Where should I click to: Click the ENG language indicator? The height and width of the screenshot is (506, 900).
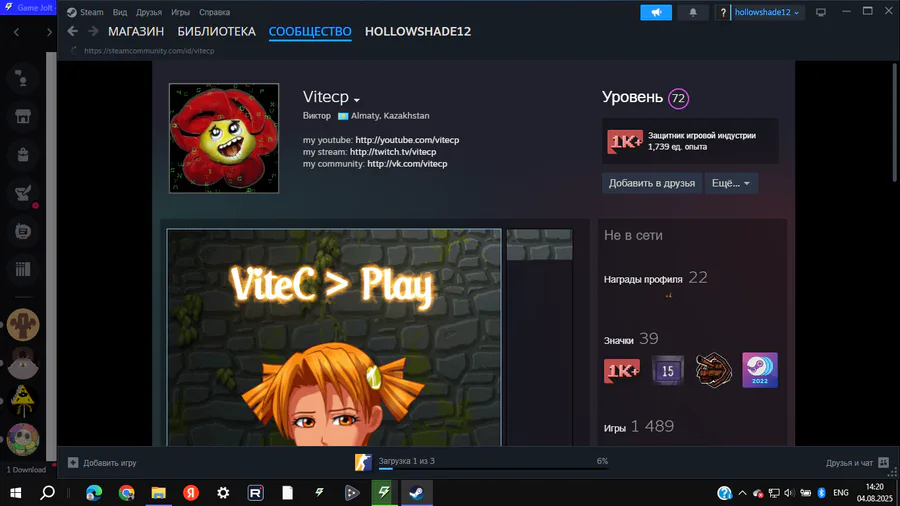pos(841,493)
